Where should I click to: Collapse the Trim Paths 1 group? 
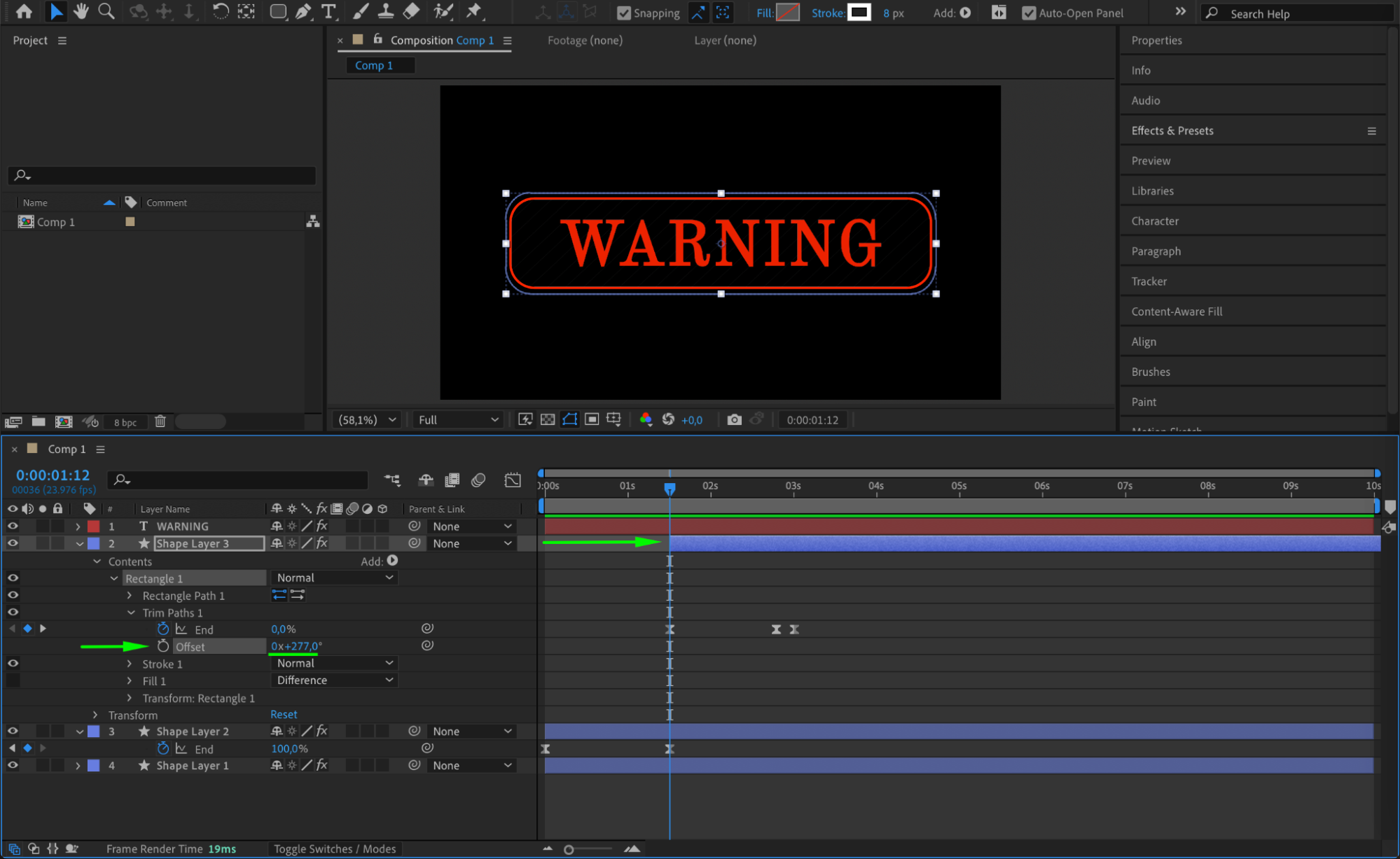[131, 613]
